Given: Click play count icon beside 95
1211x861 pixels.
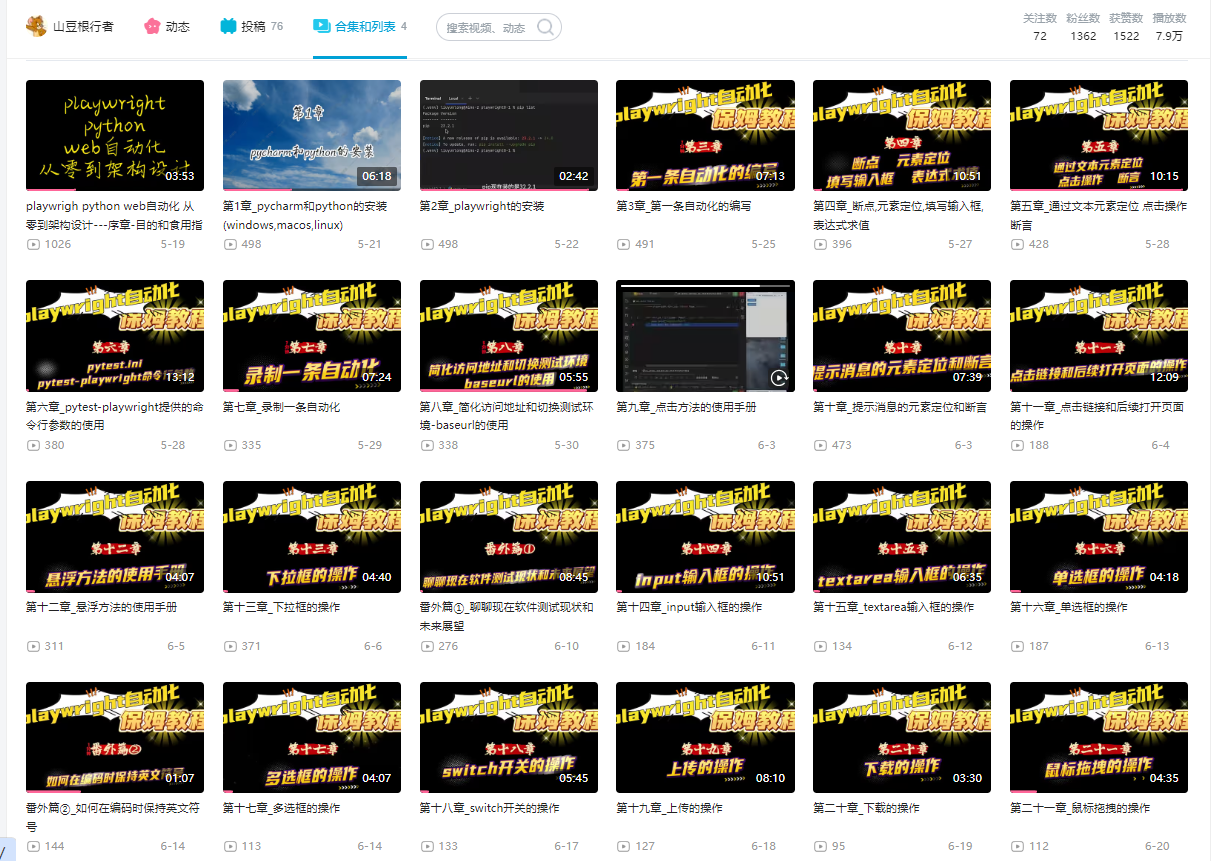Looking at the screenshot, I should click(x=820, y=846).
